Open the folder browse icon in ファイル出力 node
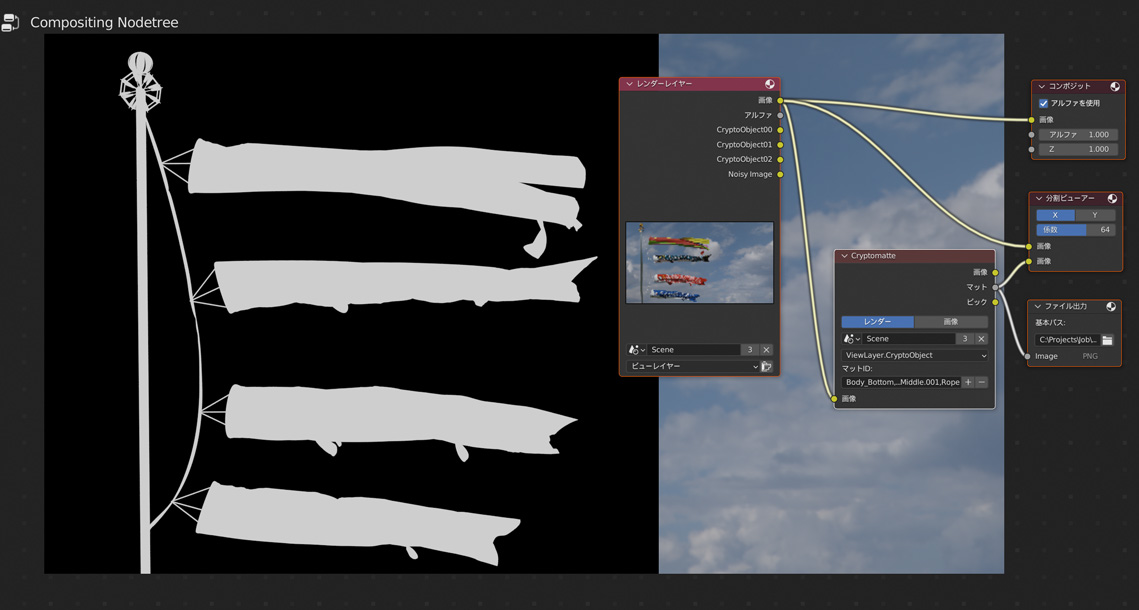 1106,339
